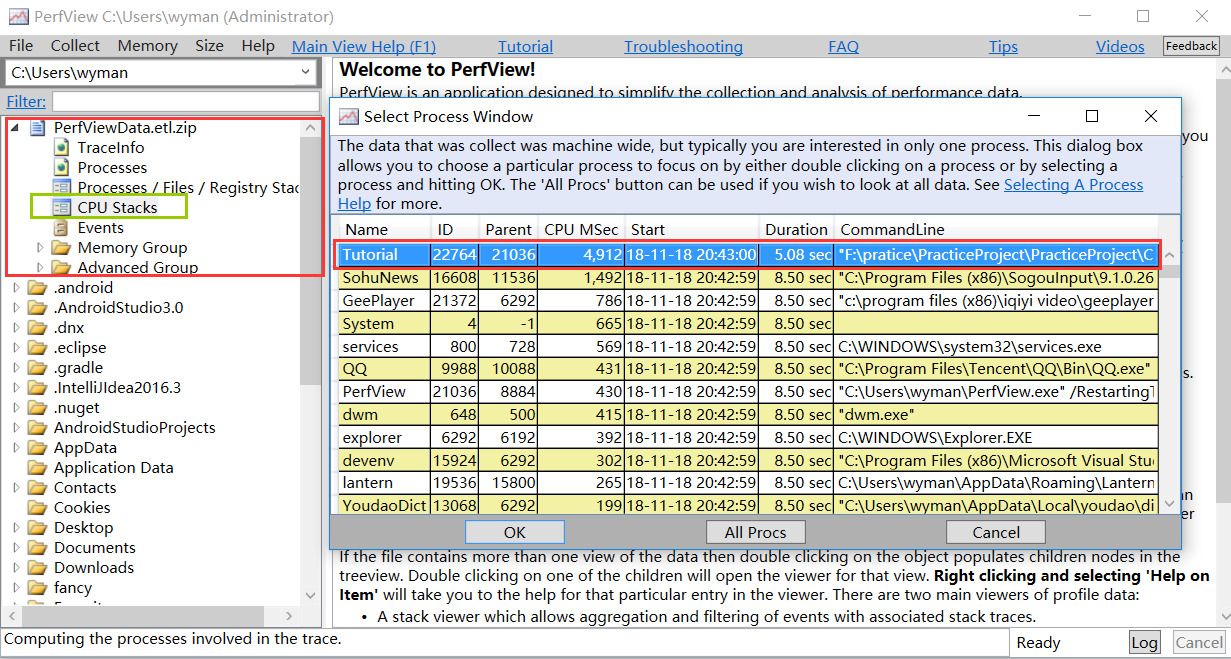Viewport: 1231px width, 659px height.
Task: Expand the Advanced Group node
Action: 40,268
